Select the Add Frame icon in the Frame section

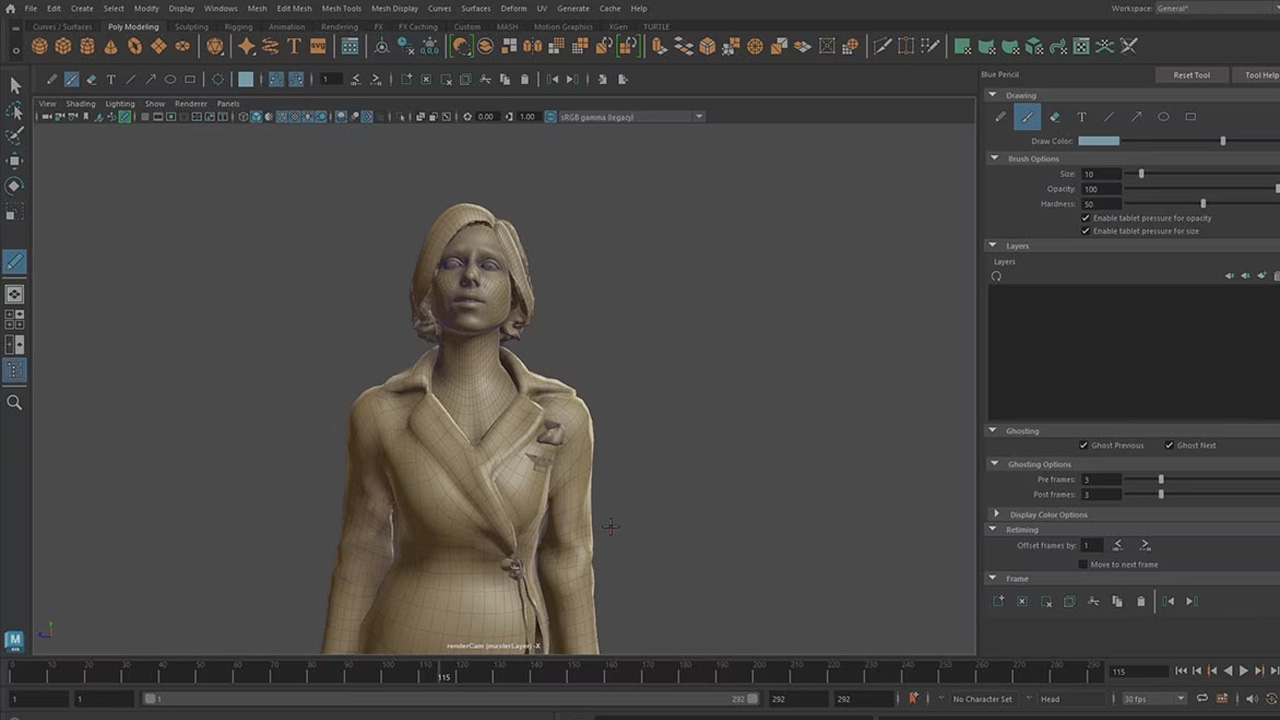point(999,601)
